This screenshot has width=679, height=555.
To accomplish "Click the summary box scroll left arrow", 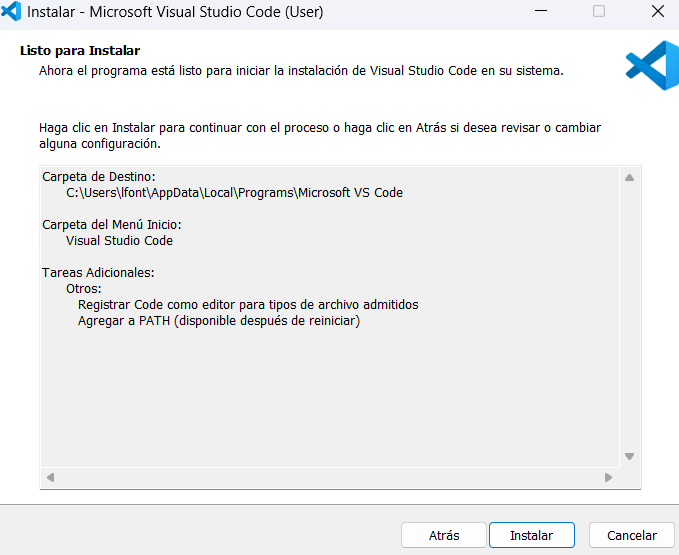I will tap(50, 478).
